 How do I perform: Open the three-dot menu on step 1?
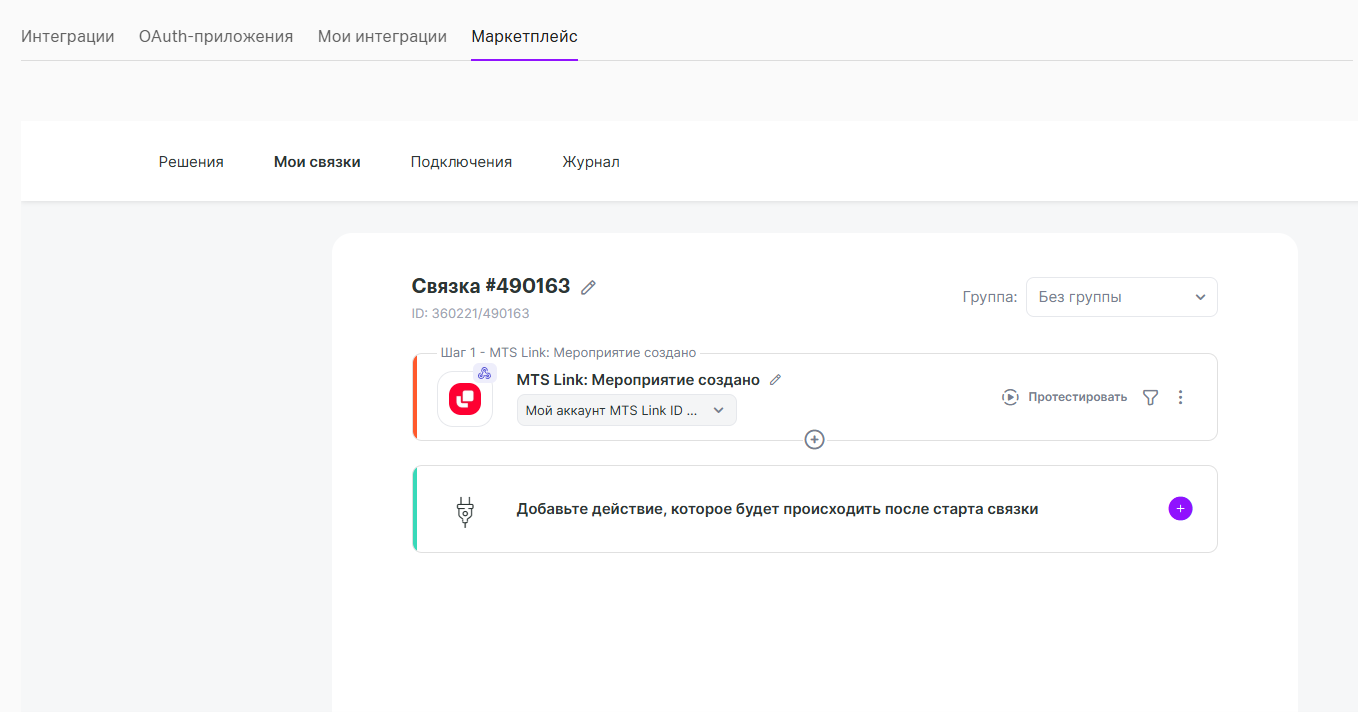tap(1180, 397)
